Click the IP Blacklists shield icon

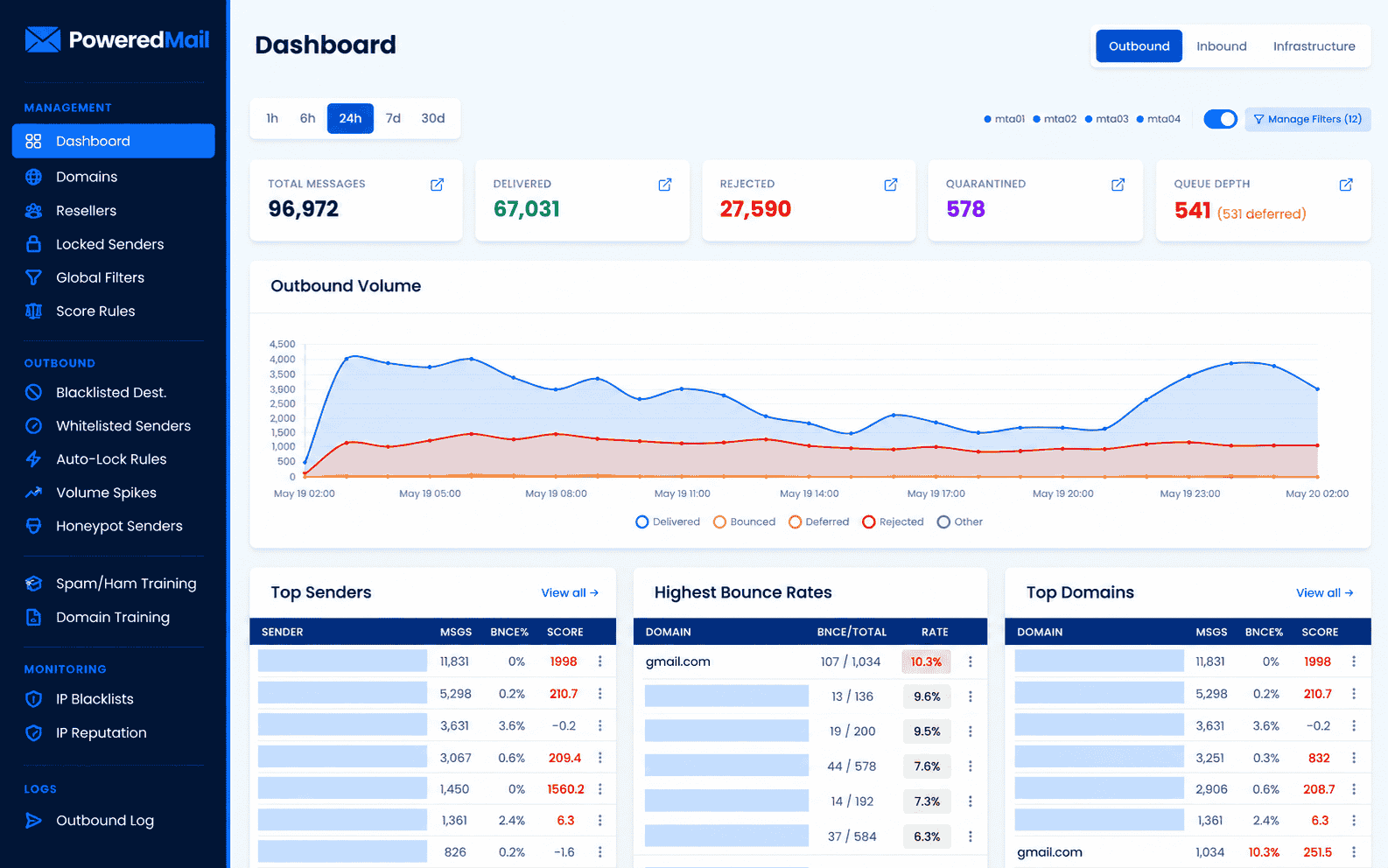click(x=33, y=699)
